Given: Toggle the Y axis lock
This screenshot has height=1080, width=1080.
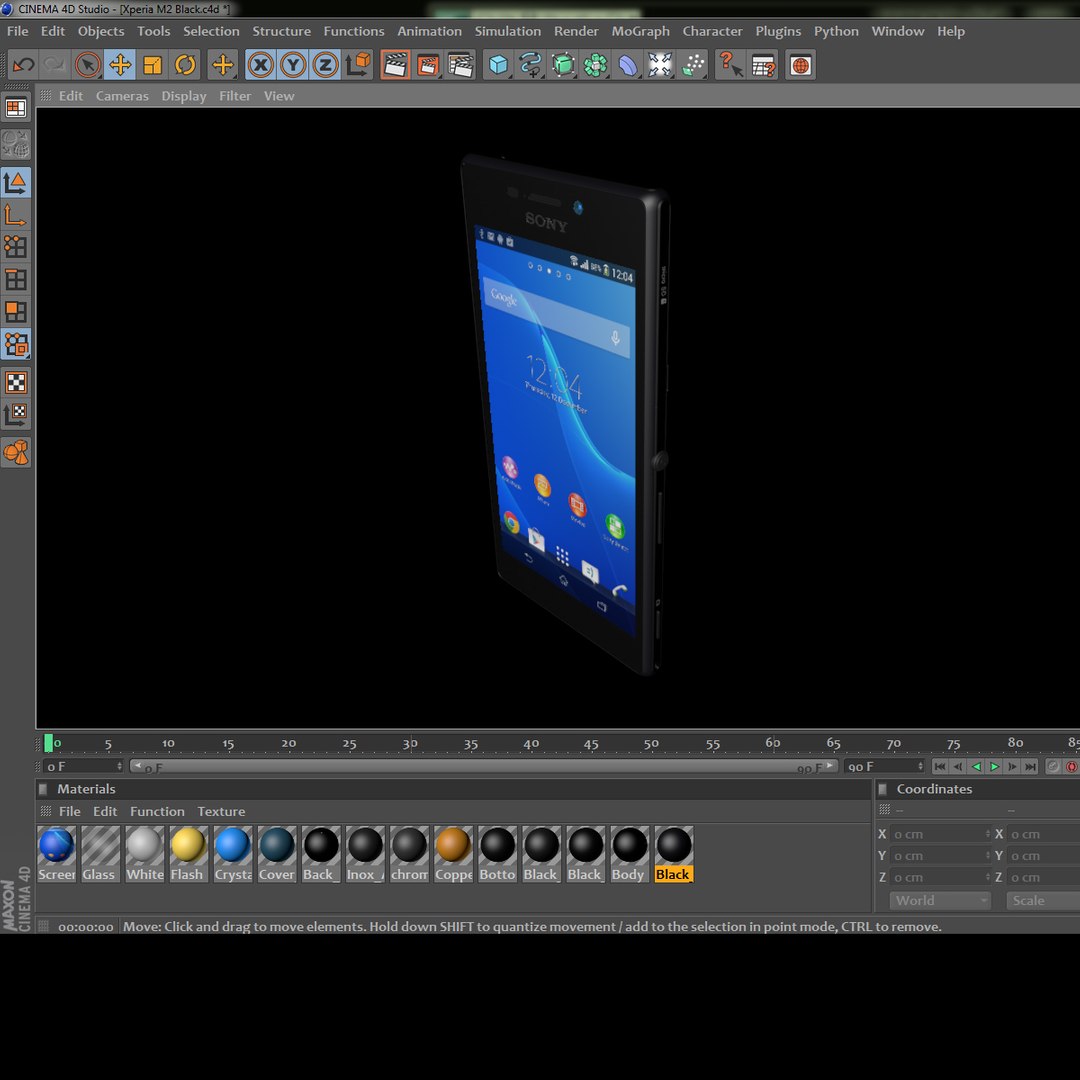Looking at the screenshot, I should tap(293, 65).
